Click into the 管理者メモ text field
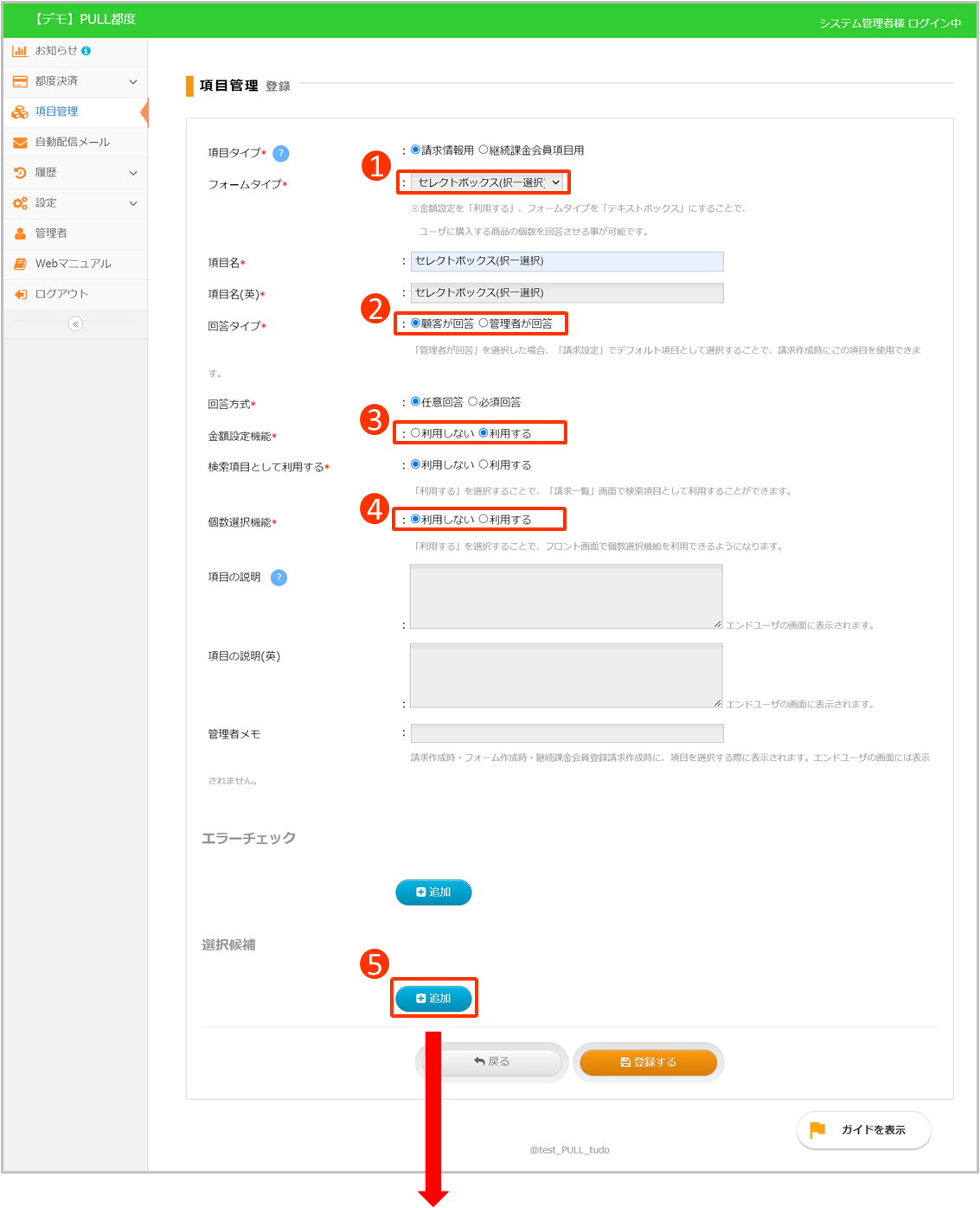 tap(567, 733)
